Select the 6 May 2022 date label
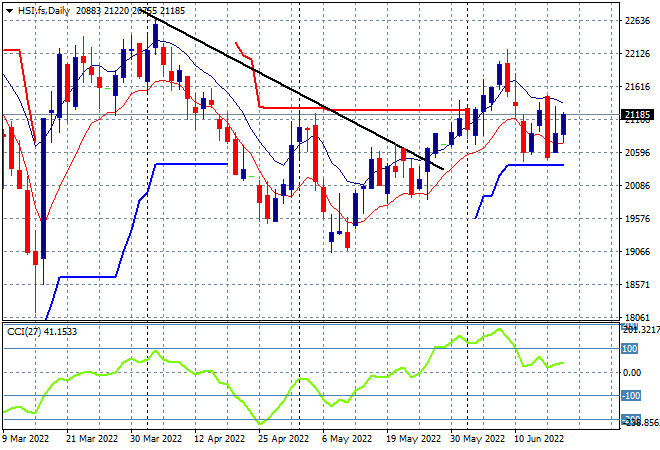This screenshot has width=660, height=450. click(x=347, y=439)
